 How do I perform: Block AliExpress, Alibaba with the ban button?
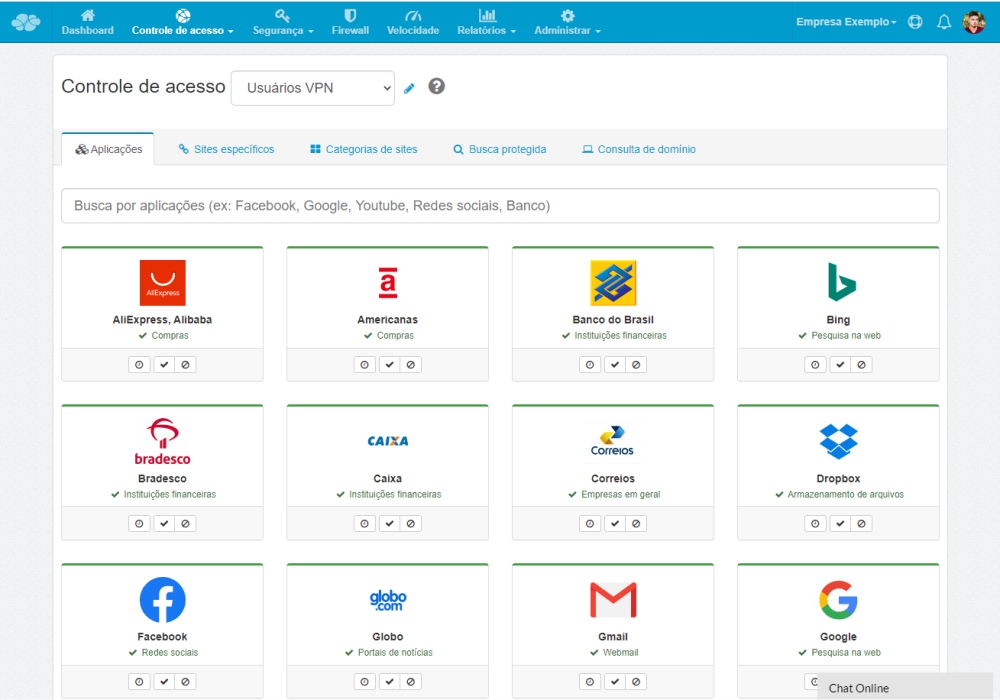click(x=186, y=365)
